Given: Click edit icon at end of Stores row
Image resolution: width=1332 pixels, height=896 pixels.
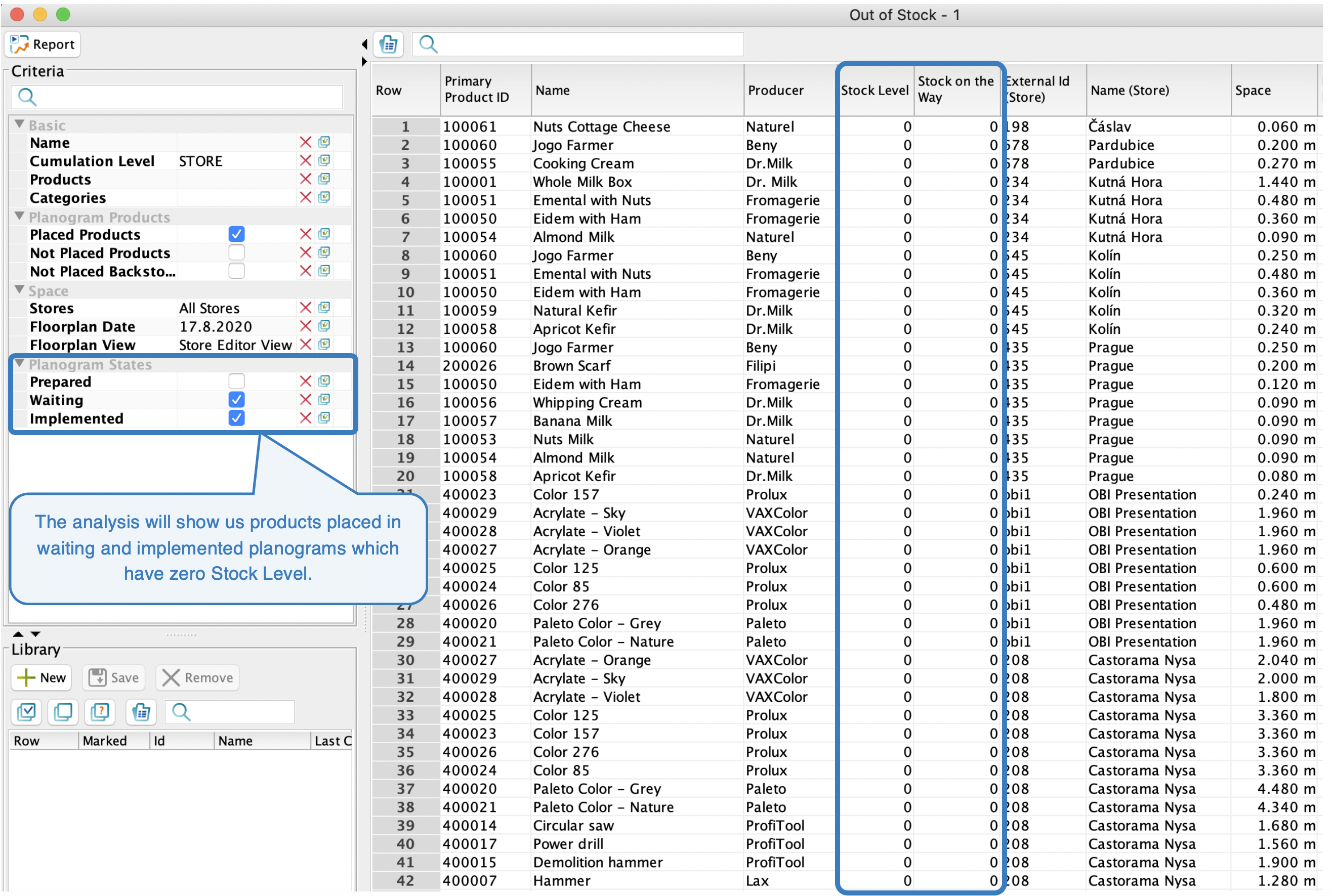Looking at the screenshot, I should pos(324,308).
